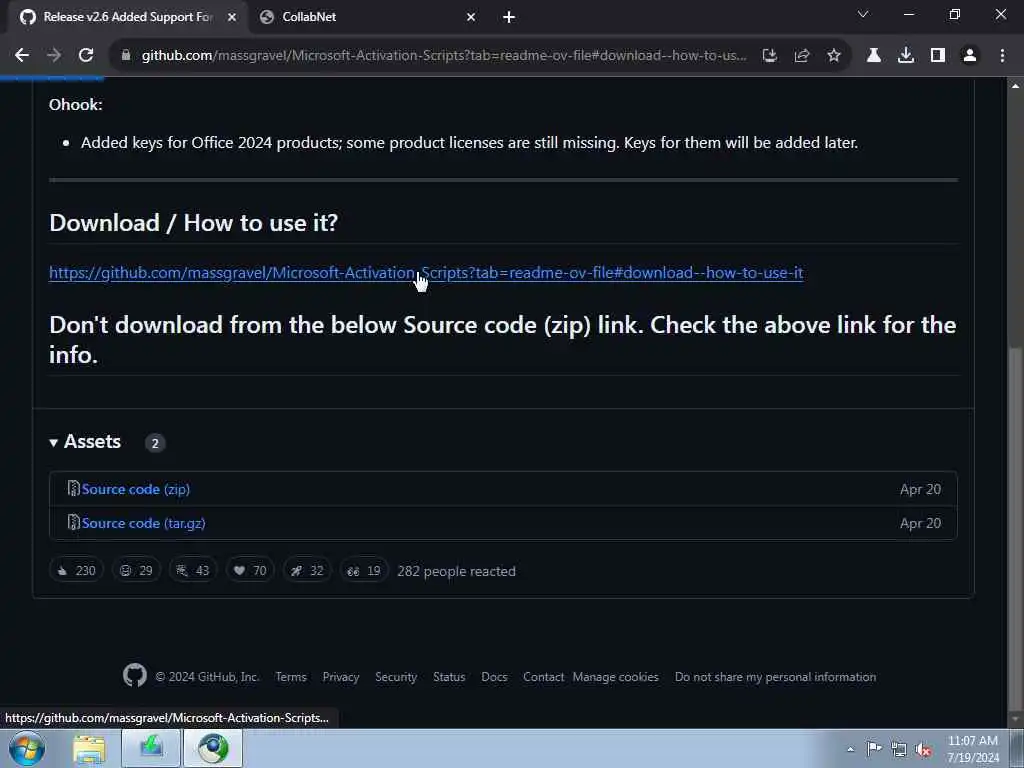This screenshot has height=768, width=1024.
Task: Click the GitHub logo in footer
Action: click(135, 675)
